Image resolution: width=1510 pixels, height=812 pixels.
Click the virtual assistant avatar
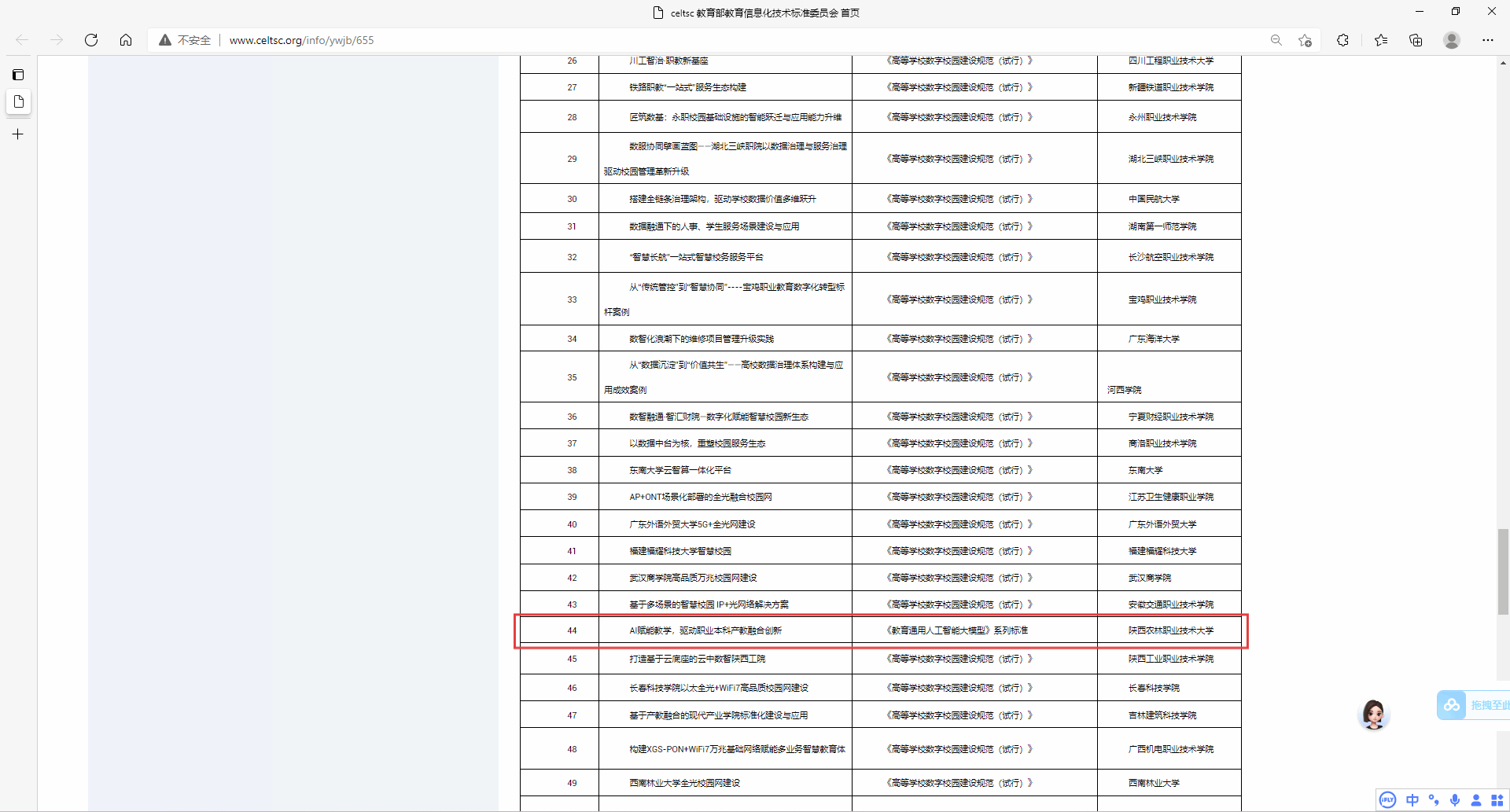(1374, 714)
